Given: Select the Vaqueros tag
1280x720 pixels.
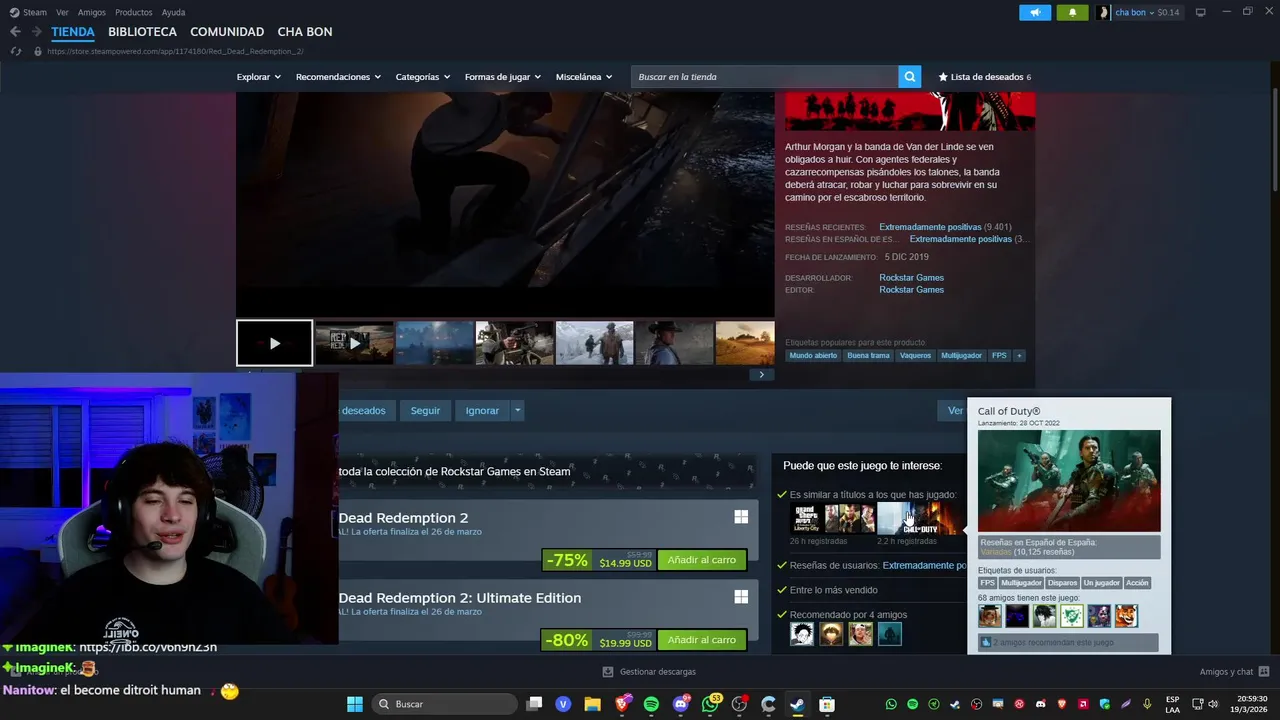Looking at the screenshot, I should 915,355.
